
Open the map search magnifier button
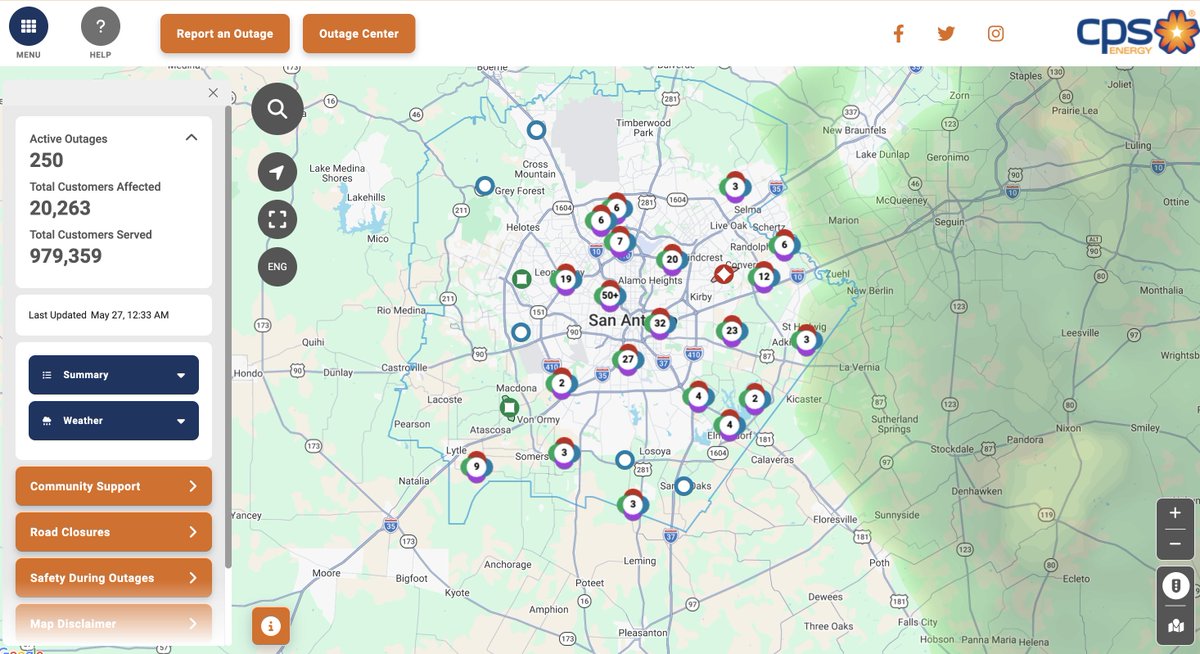pyautogui.click(x=277, y=109)
